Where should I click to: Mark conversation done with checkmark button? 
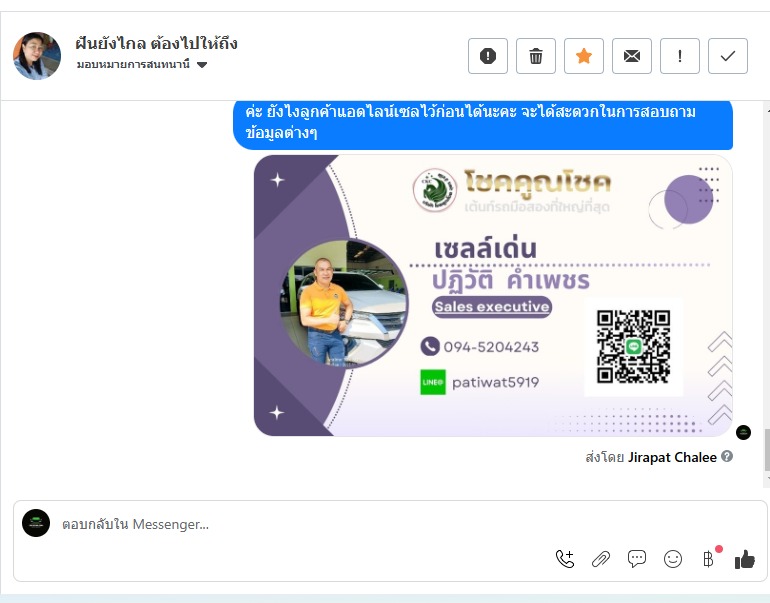[728, 56]
